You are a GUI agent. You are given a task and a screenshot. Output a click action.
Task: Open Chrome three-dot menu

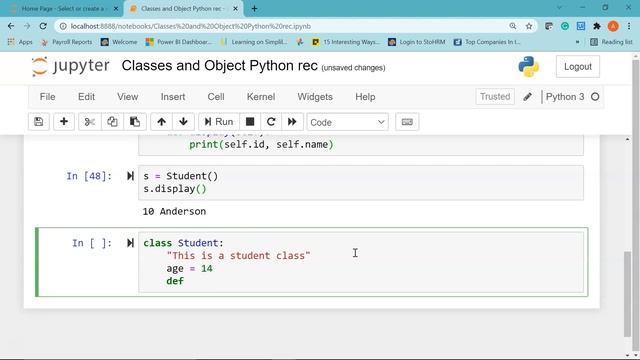coord(629,26)
